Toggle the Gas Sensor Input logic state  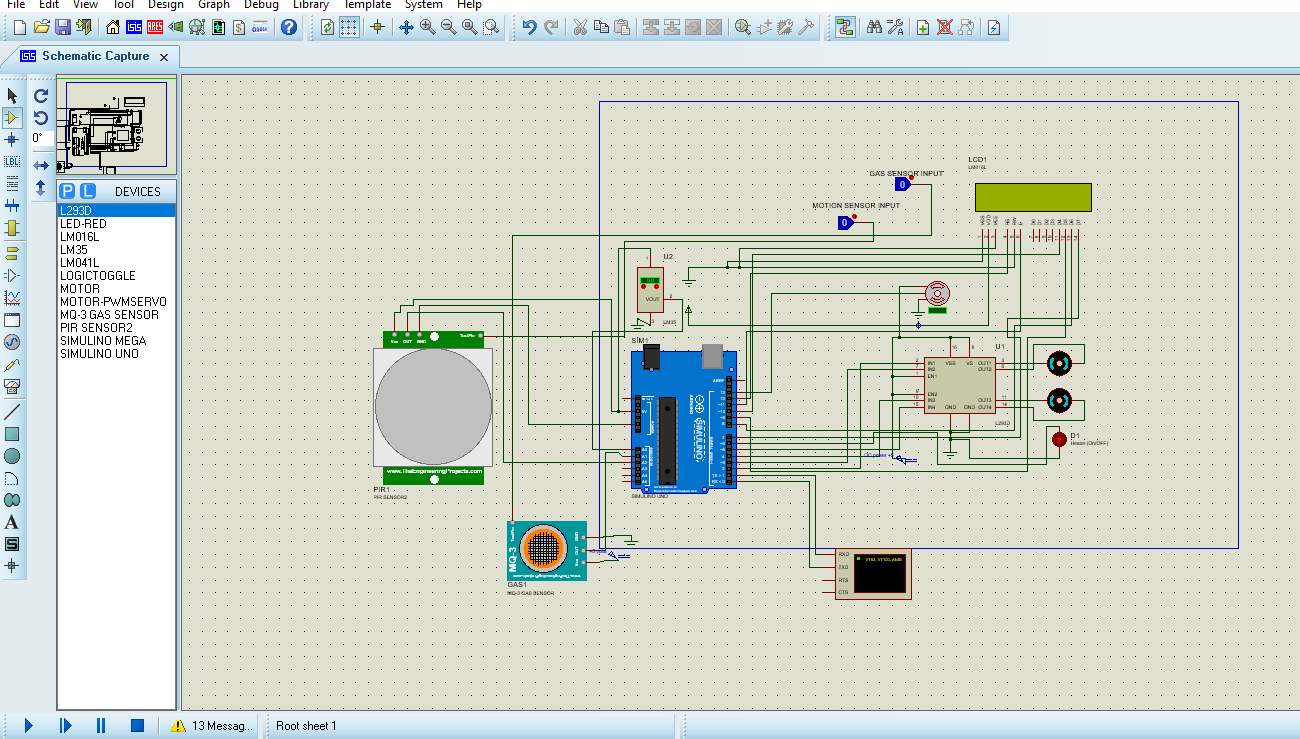[901, 184]
